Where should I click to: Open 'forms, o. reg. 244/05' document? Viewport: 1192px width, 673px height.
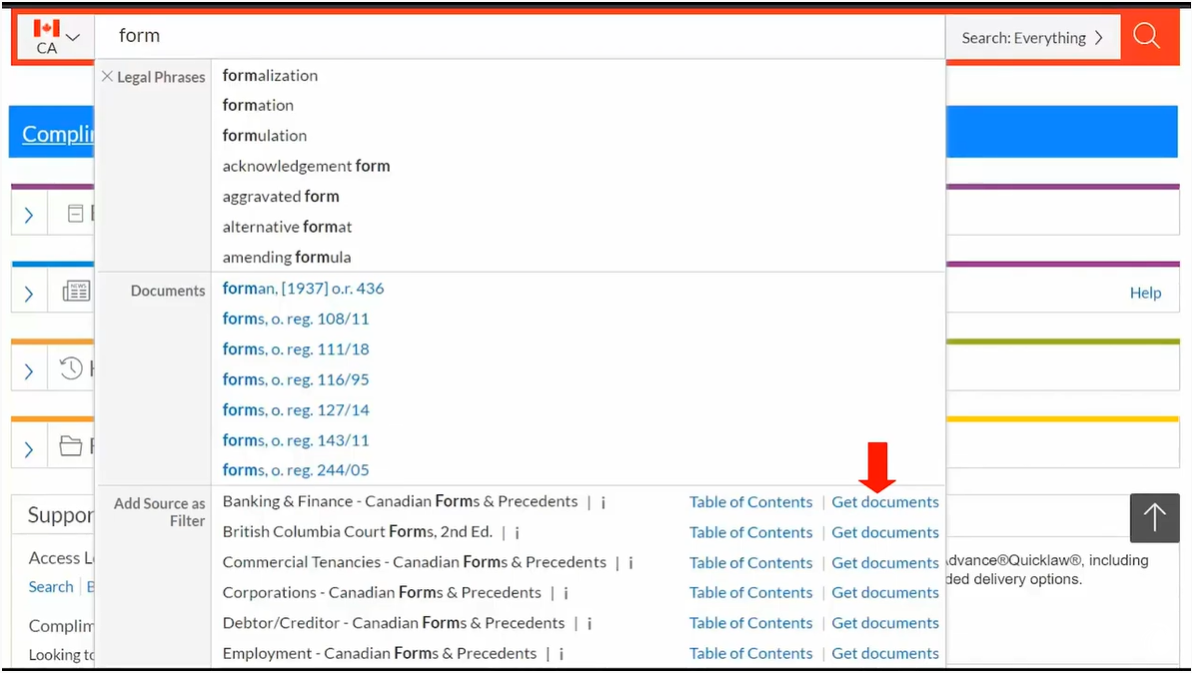click(296, 470)
